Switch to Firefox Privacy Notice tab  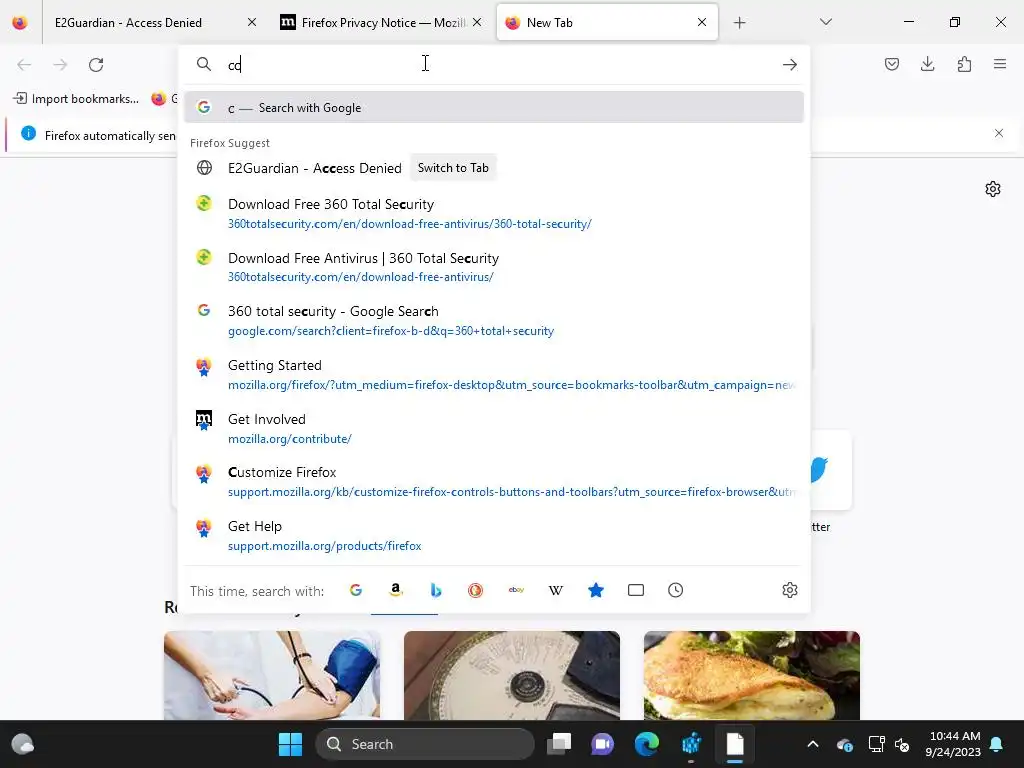point(382,23)
